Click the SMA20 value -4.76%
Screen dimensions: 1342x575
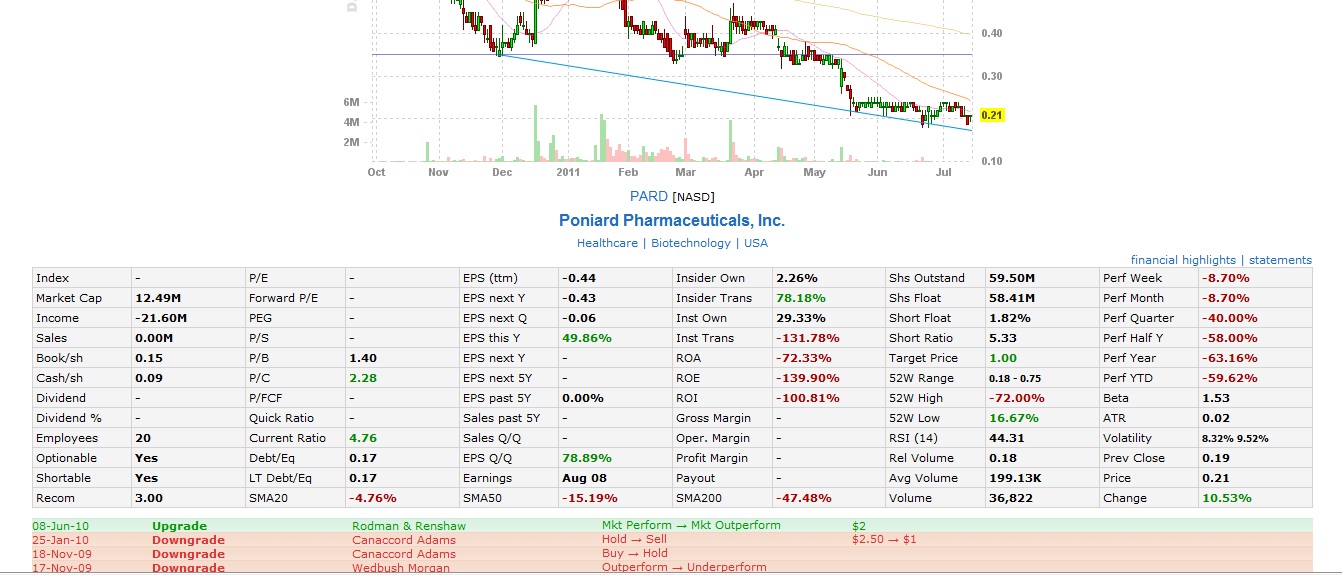tap(373, 498)
